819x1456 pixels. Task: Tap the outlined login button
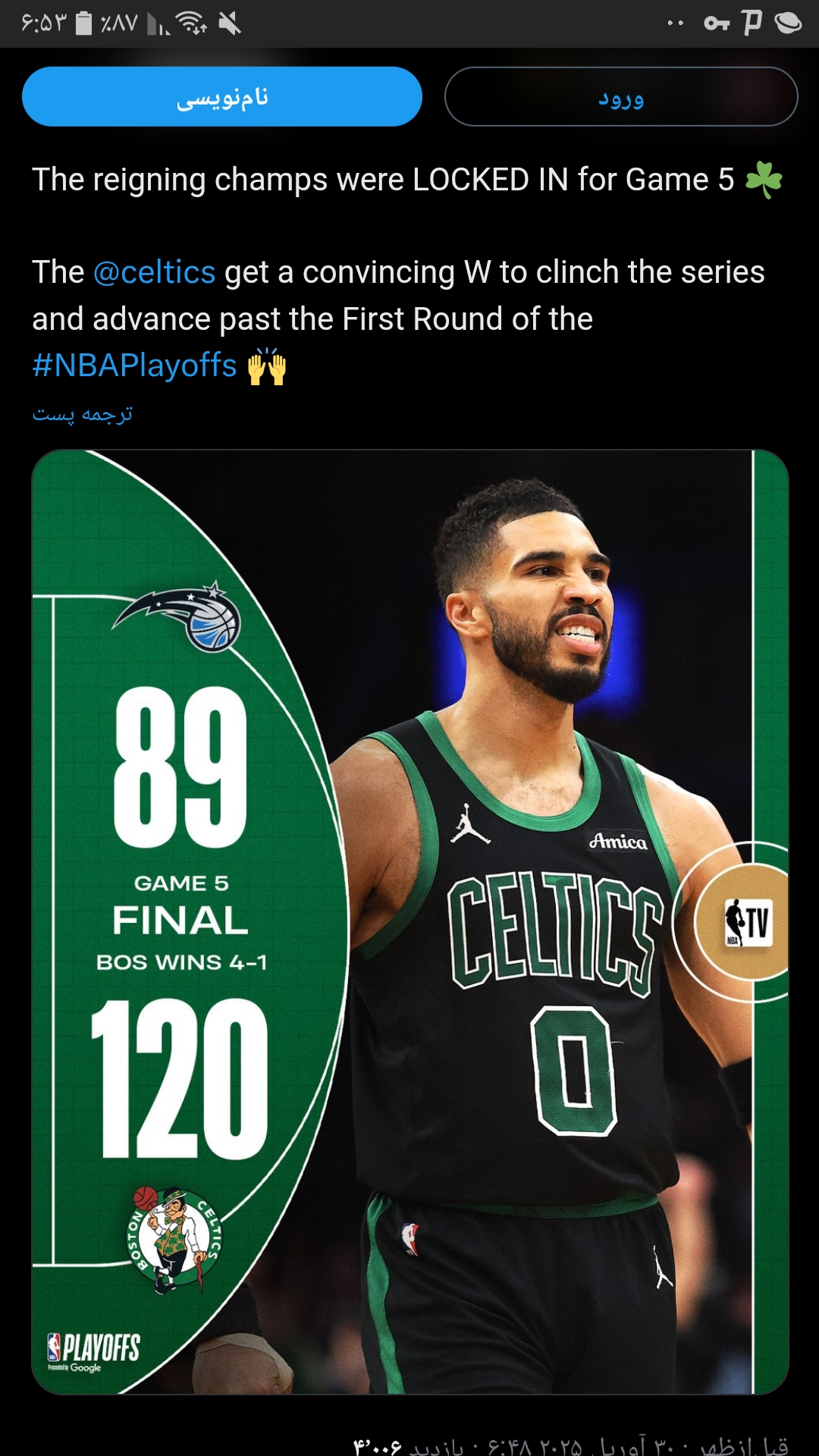(621, 97)
